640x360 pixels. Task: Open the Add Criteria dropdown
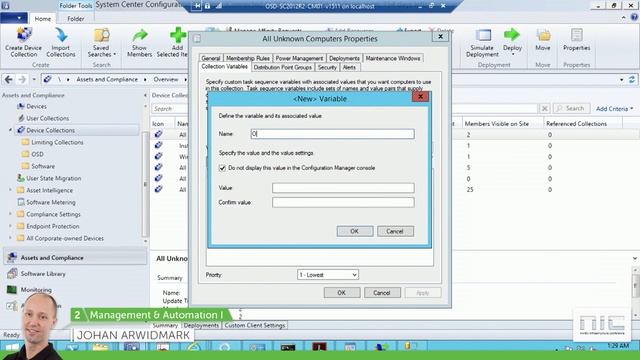coord(615,109)
